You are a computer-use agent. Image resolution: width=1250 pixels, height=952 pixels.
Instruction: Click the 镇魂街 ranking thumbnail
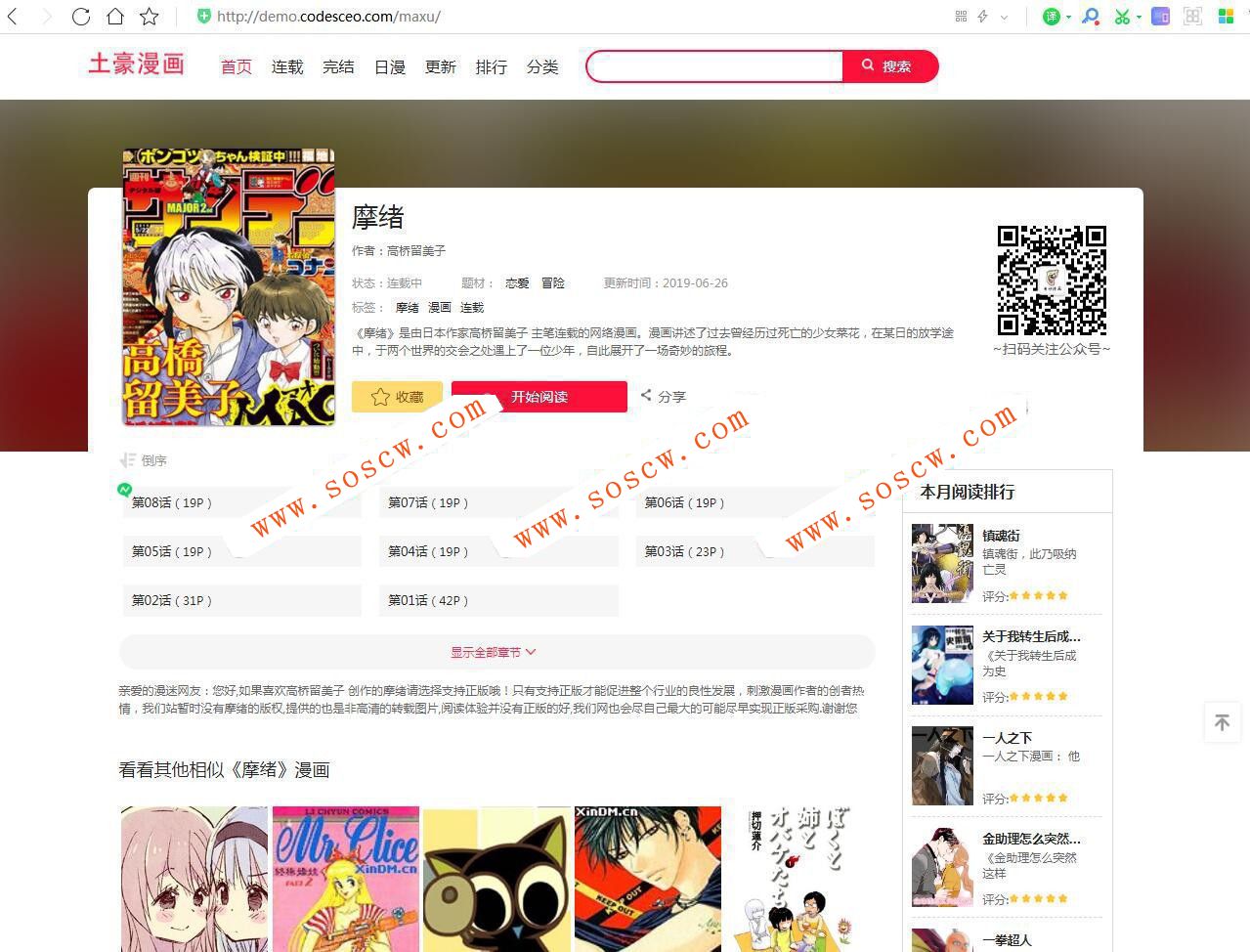(942, 563)
